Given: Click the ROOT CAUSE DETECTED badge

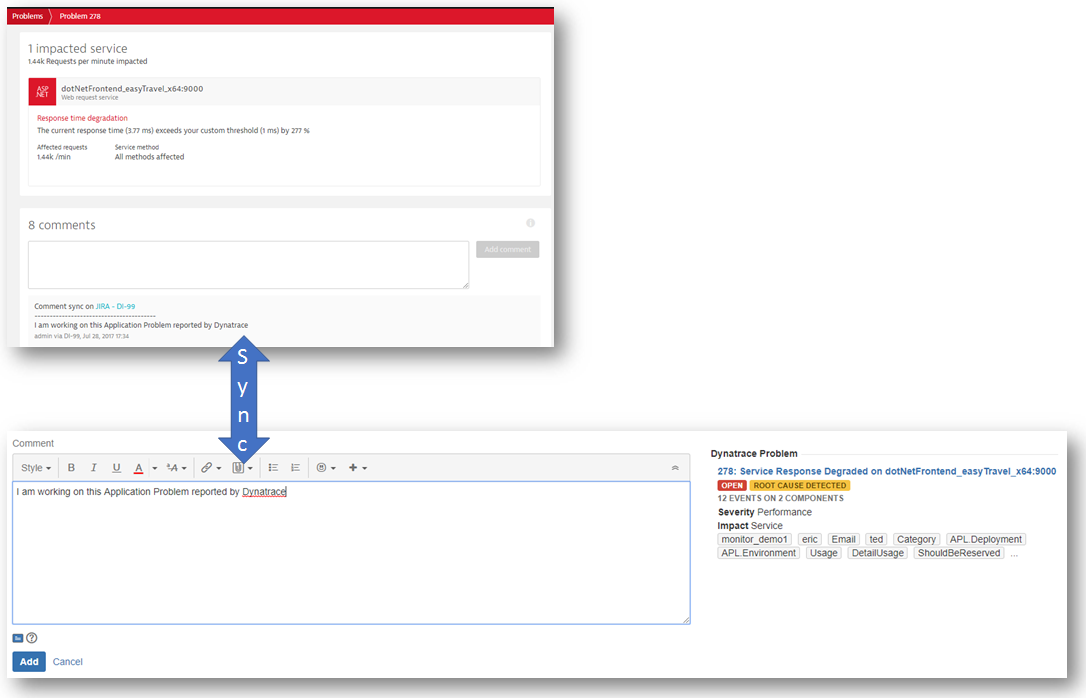Looking at the screenshot, I should 799,485.
